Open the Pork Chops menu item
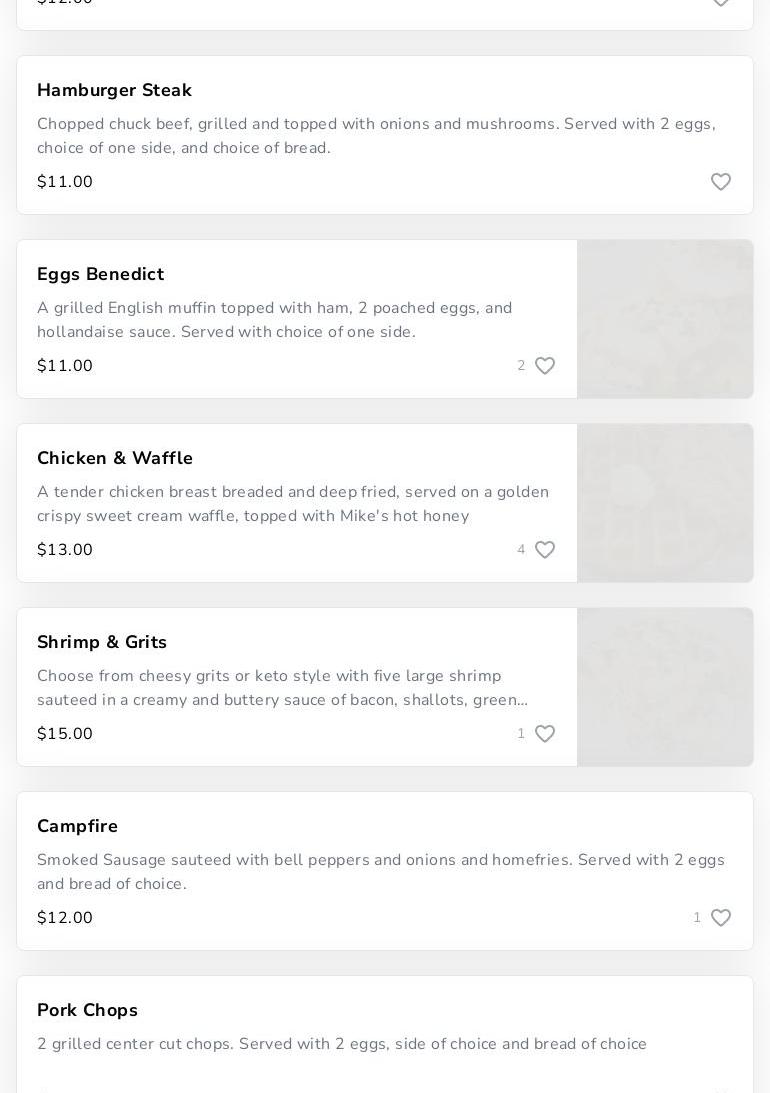This screenshot has height=1093, width=770. click(x=87, y=1010)
